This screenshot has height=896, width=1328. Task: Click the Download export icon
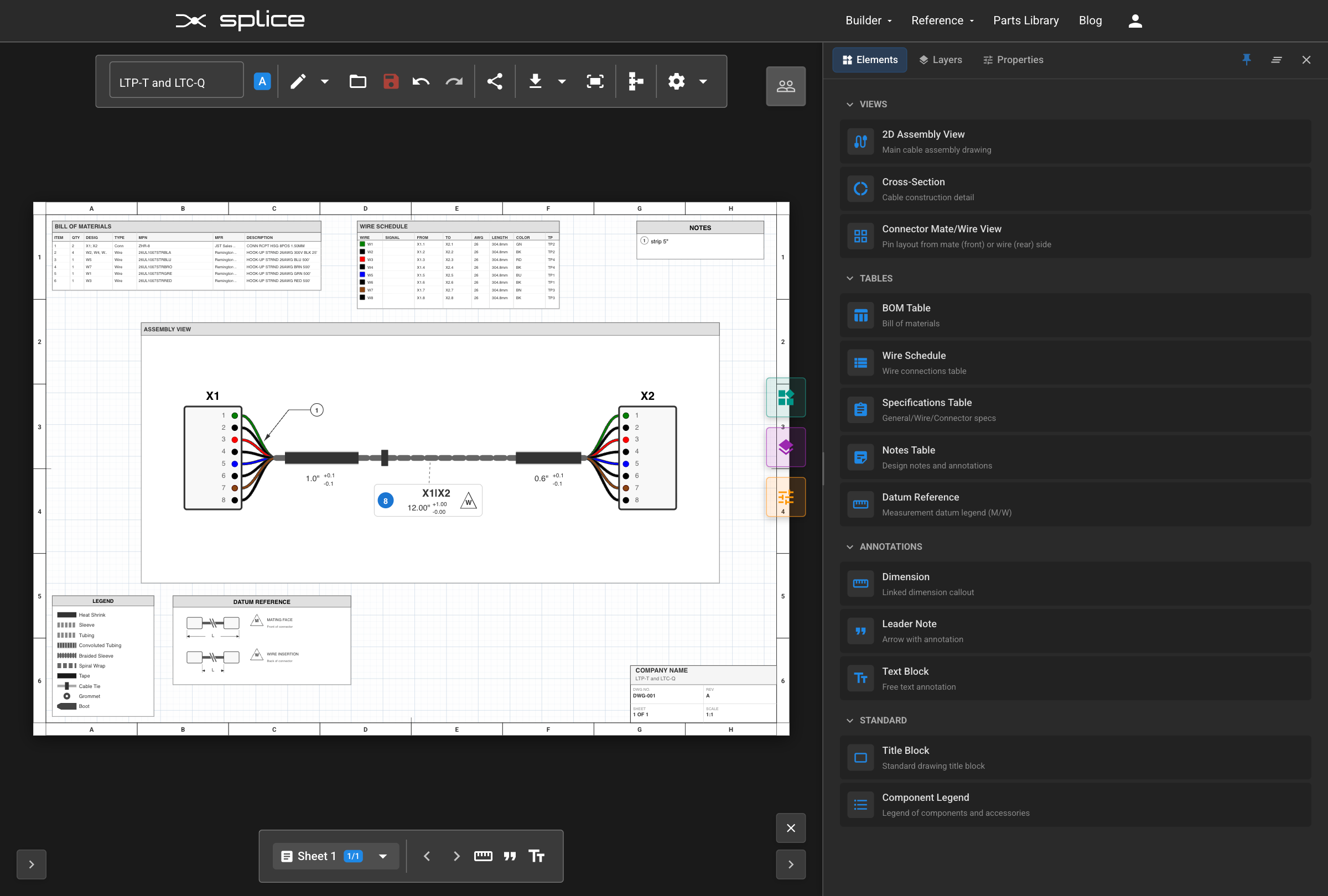pyautogui.click(x=535, y=81)
